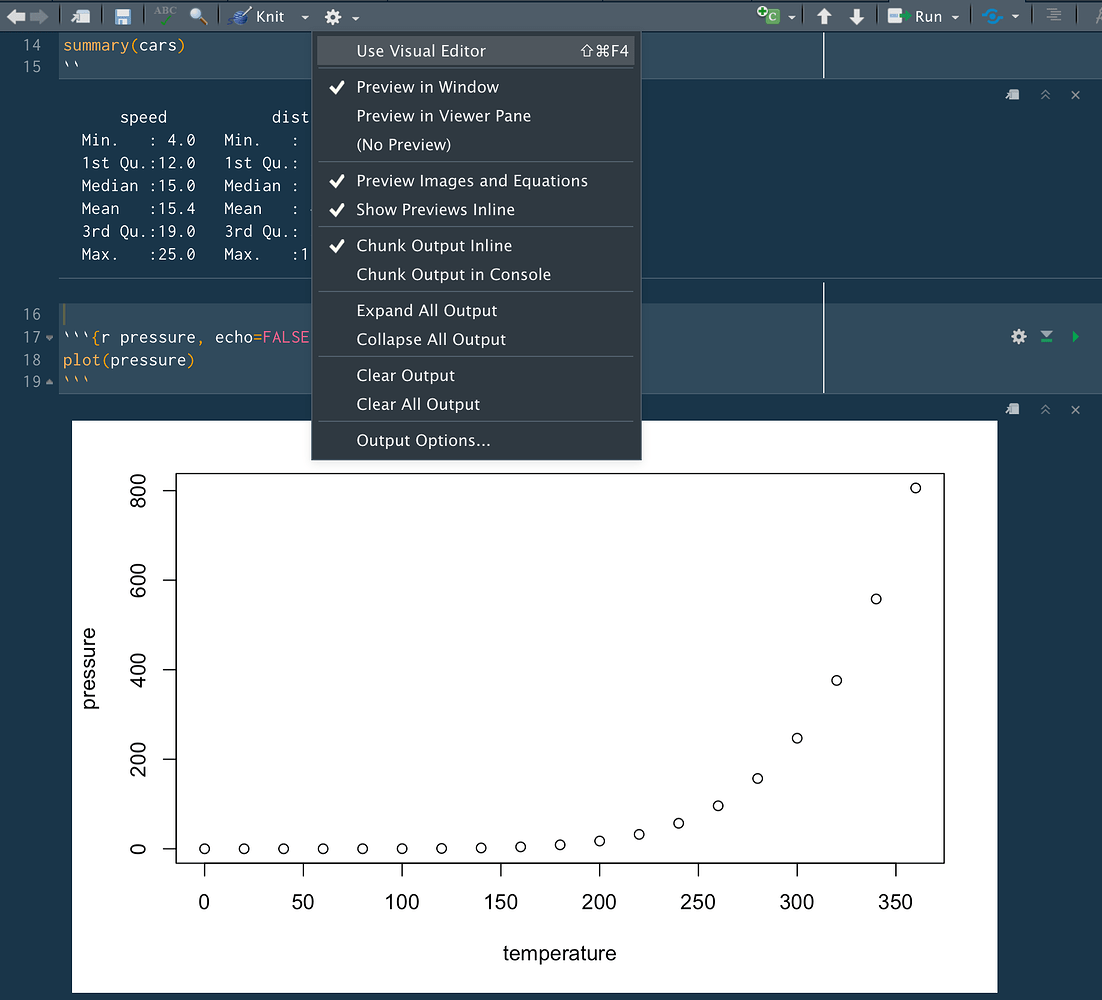Check spelling with the ABC toolbar icon
1102x1000 pixels.
coord(167,16)
